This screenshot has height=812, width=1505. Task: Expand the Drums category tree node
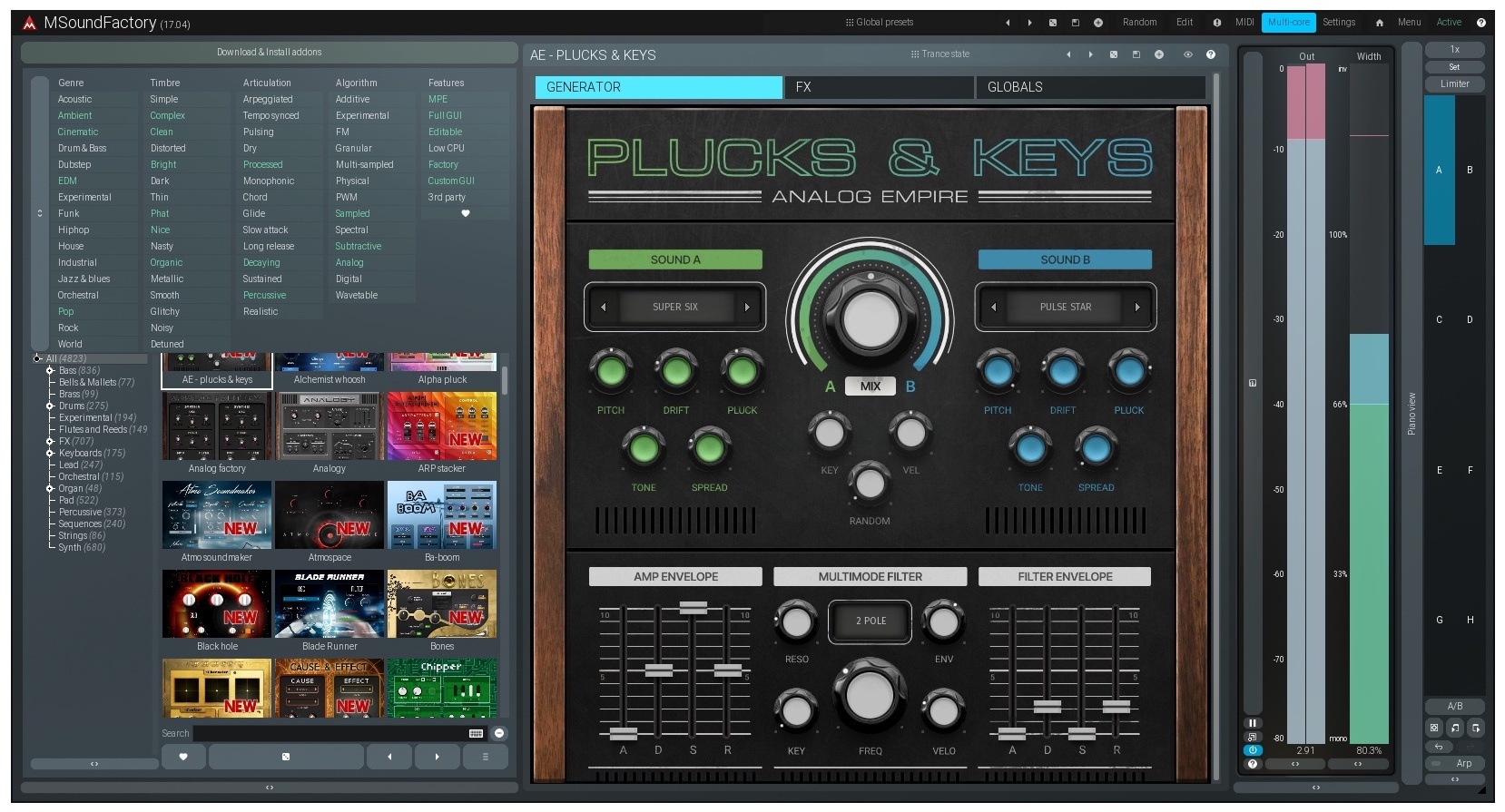50,406
